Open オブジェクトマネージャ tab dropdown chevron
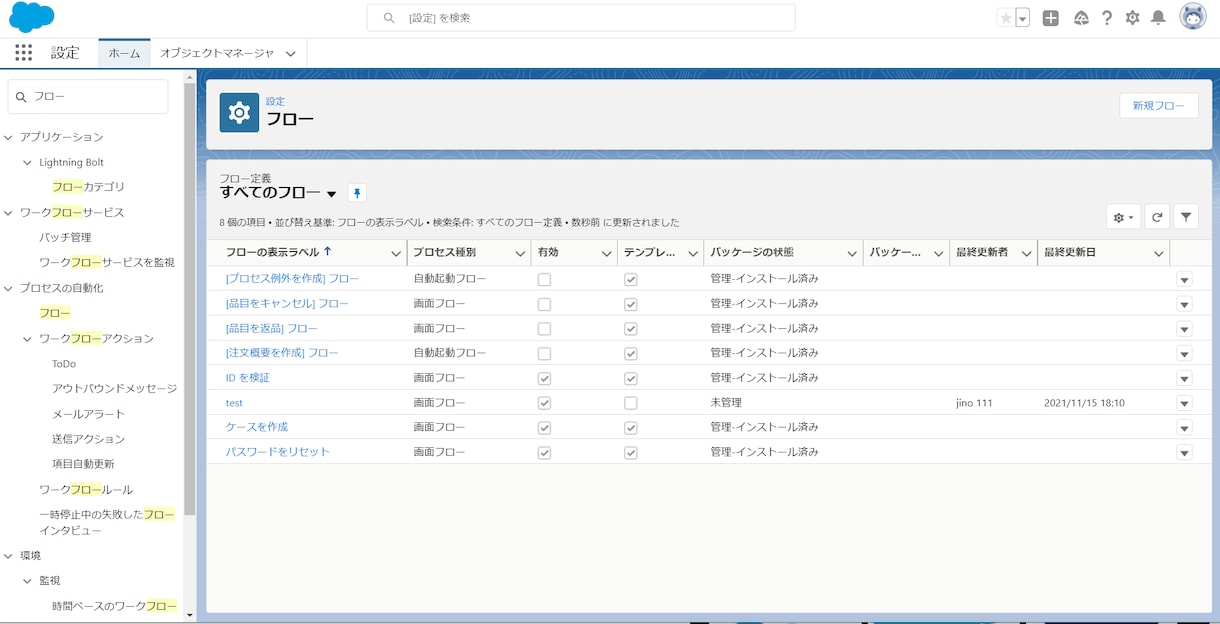1220x624 pixels. pyautogui.click(x=291, y=54)
